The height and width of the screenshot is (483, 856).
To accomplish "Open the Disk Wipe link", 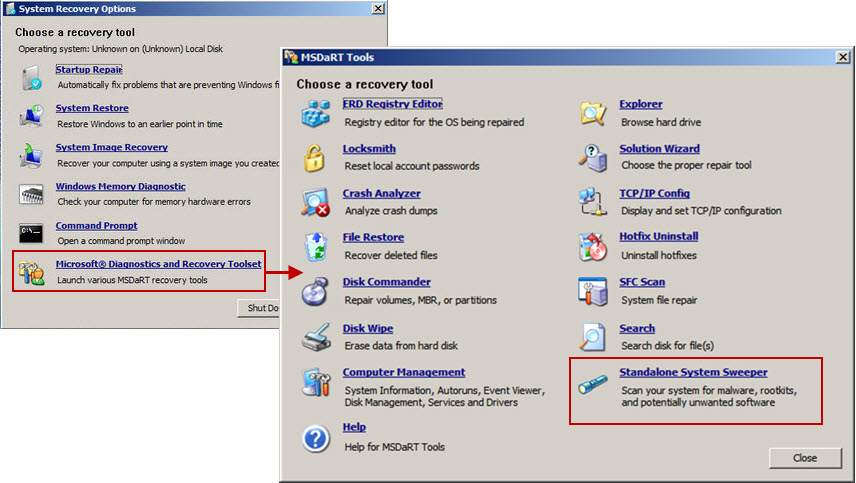I will click(x=368, y=328).
